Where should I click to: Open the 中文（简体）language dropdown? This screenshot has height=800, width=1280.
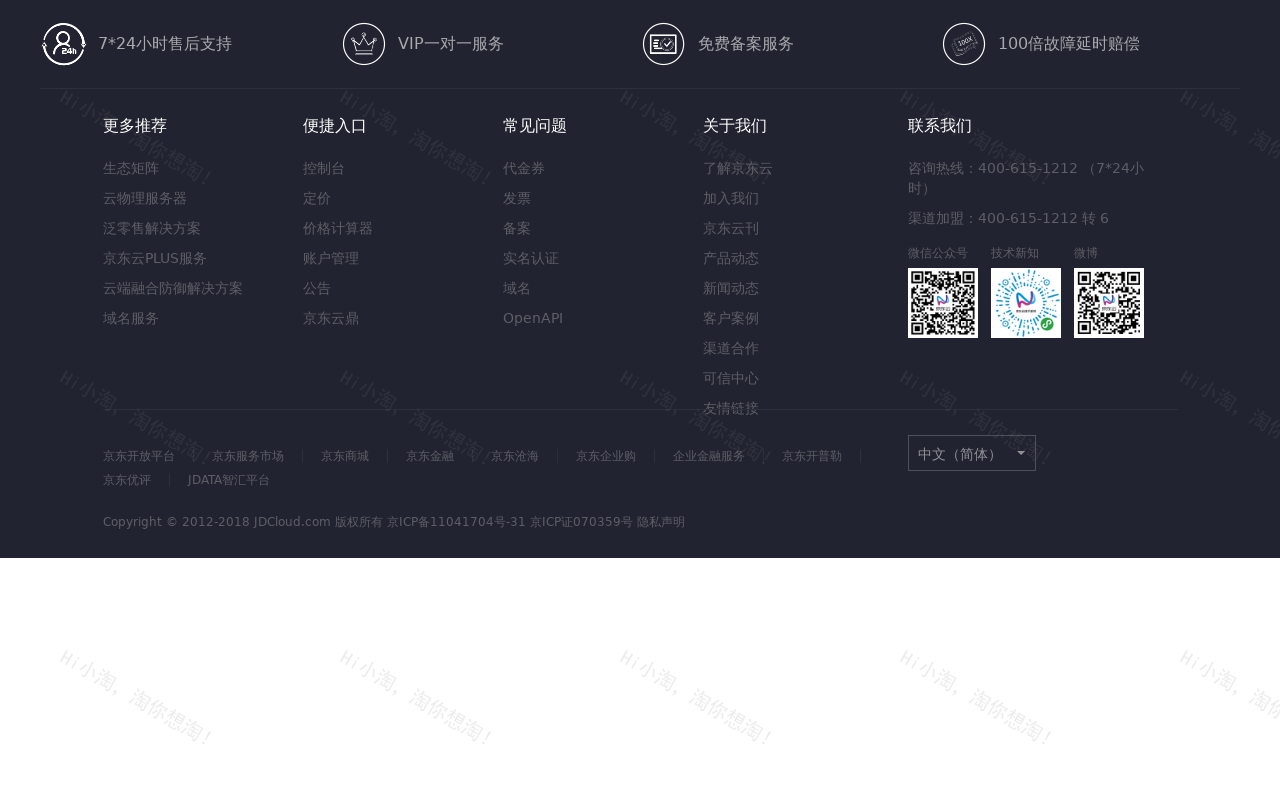[x=971, y=452]
